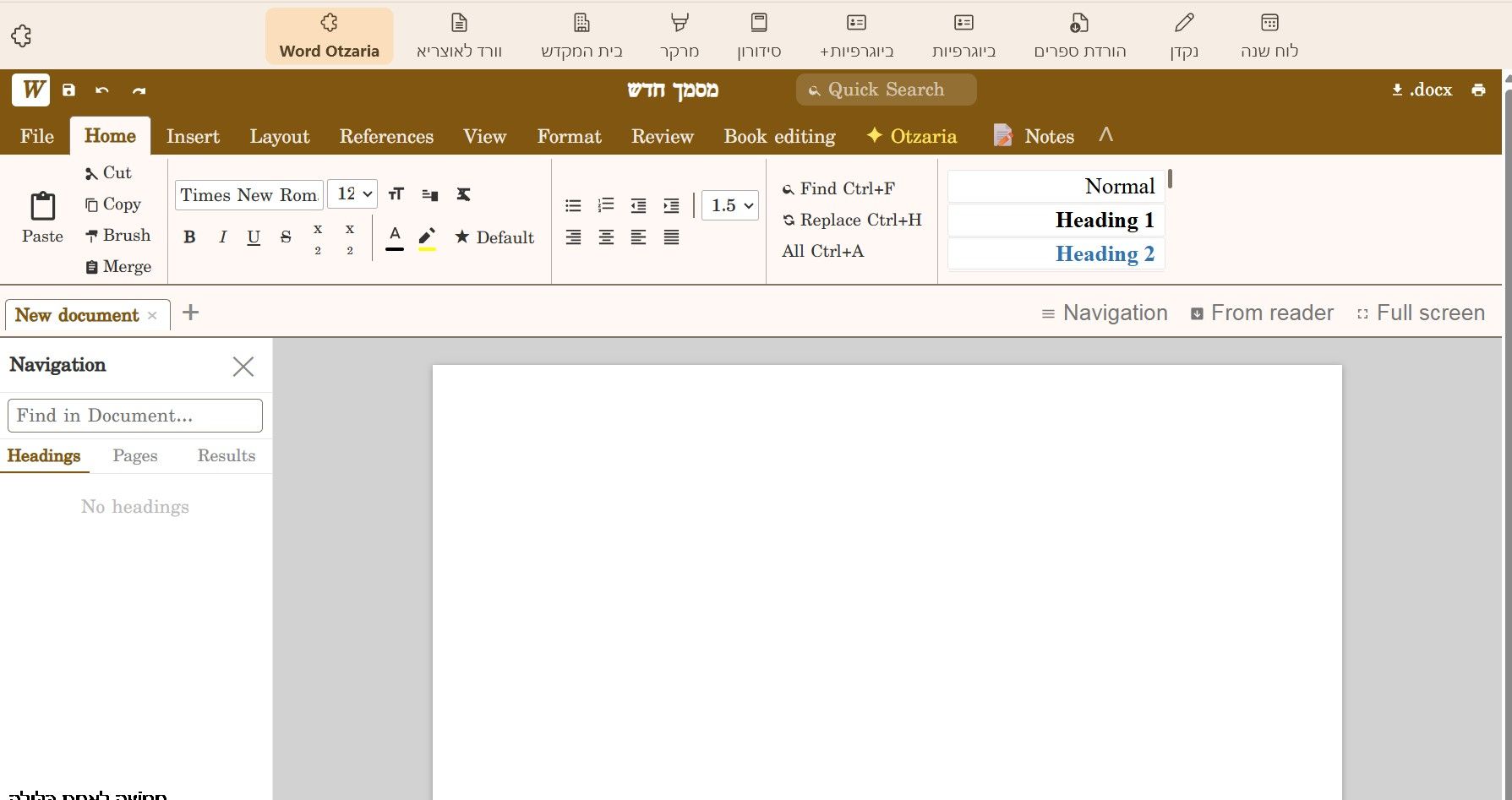Click the Find in Document field
Screen dimensions: 1512x800
coord(135,416)
